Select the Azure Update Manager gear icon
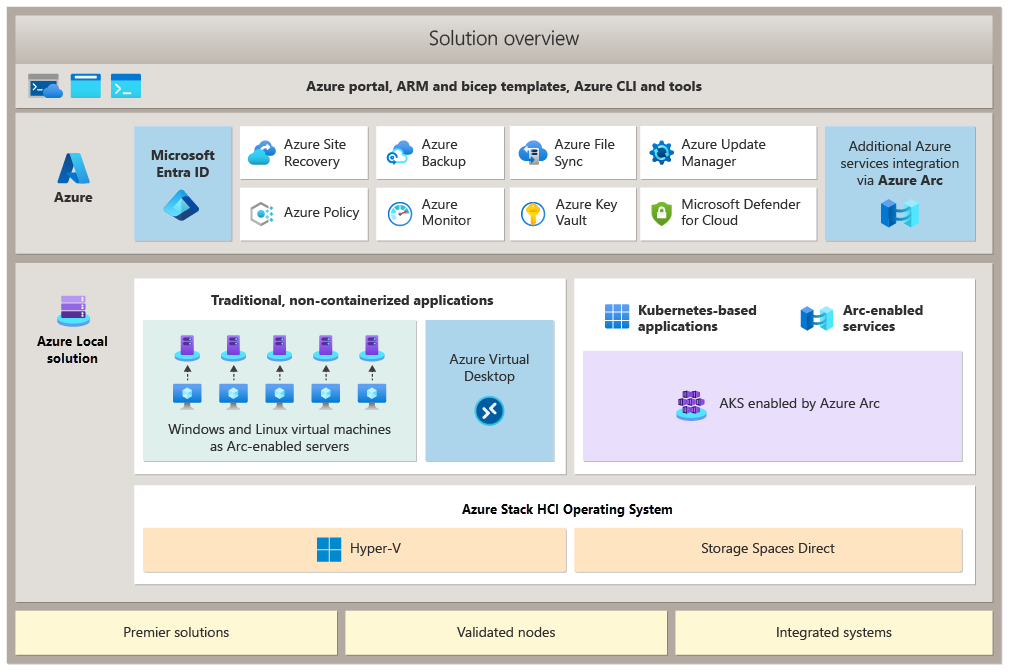Screen dimensions: 1009x672 pos(661,153)
